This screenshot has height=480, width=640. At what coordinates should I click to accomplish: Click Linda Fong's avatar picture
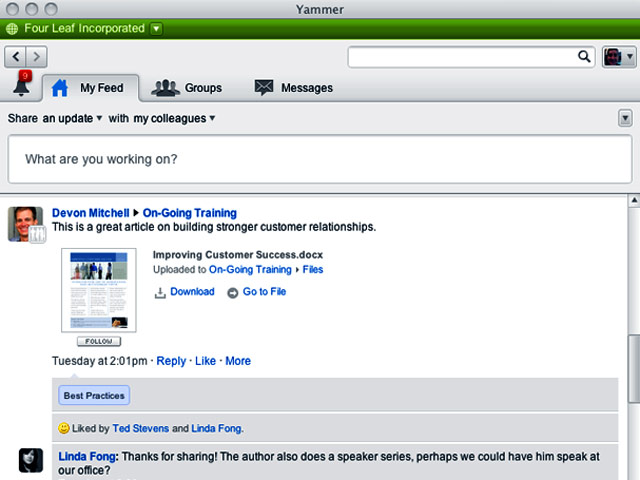point(31,460)
